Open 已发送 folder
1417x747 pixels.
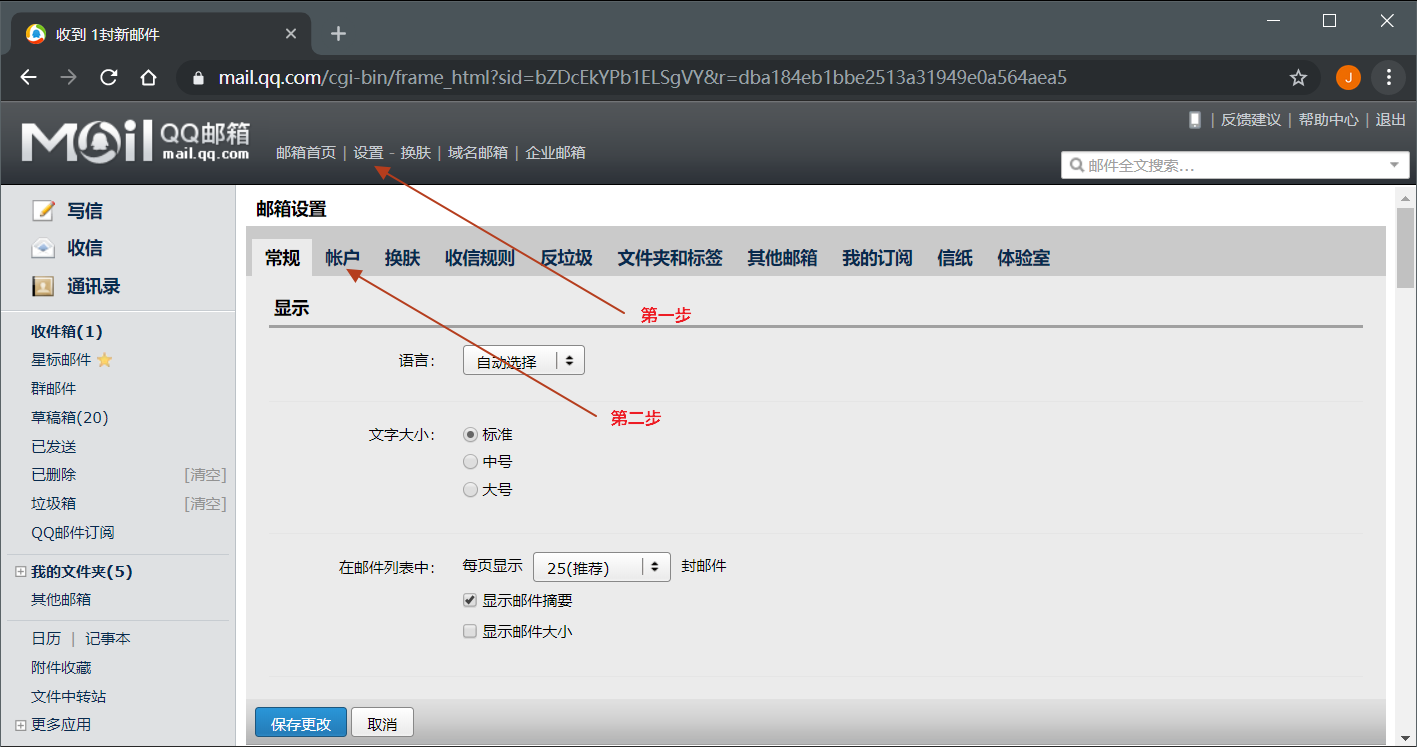point(54,447)
